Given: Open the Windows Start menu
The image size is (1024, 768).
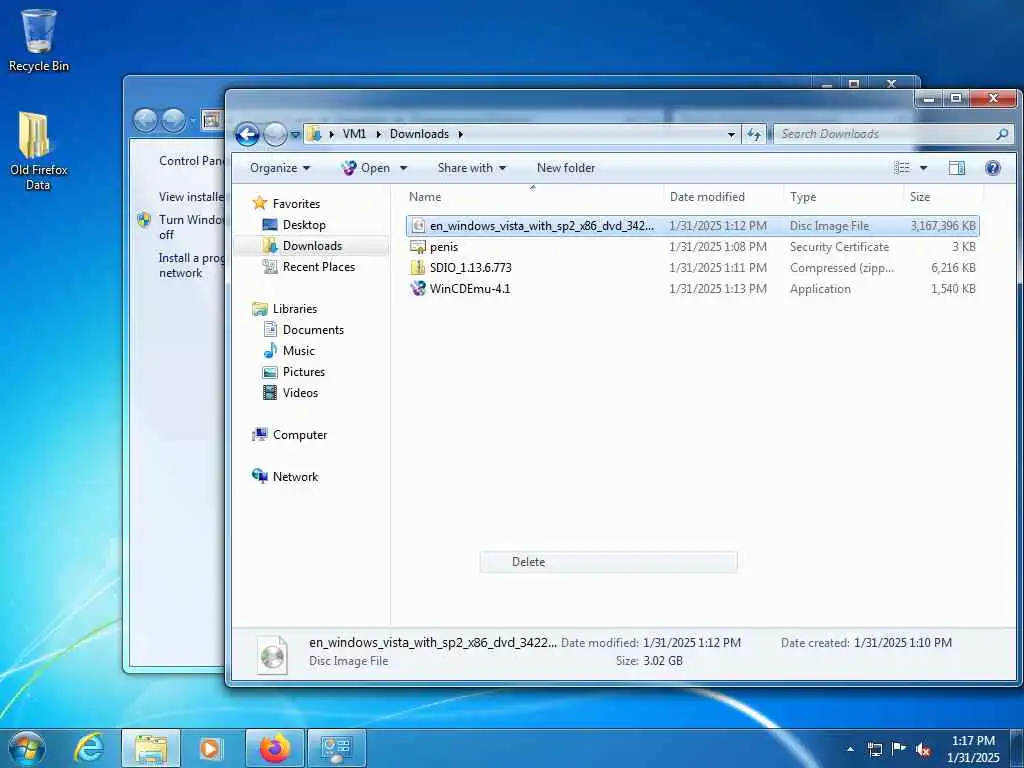Looking at the screenshot, I should tap(27, 748).
